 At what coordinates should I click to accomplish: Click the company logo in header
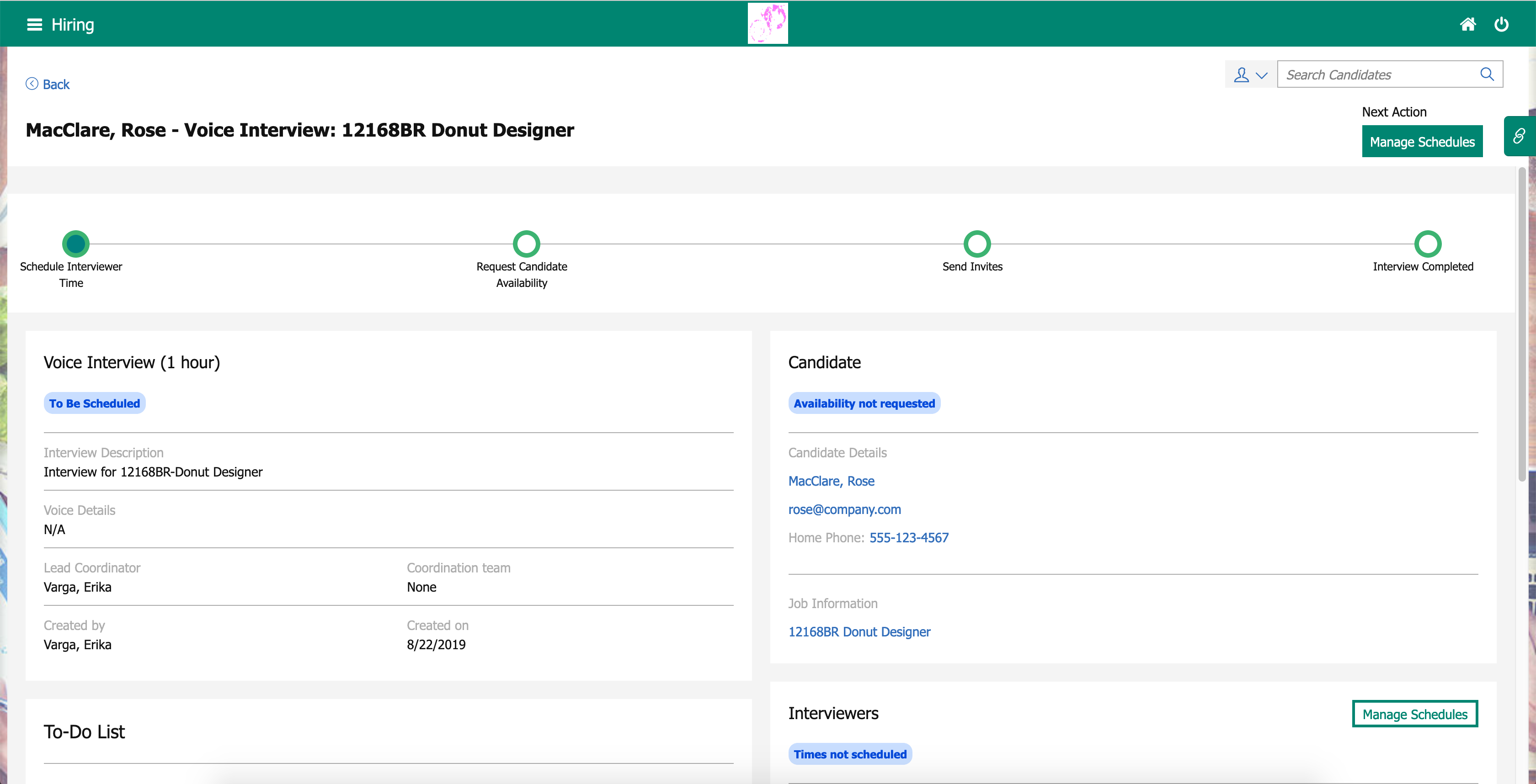coord(768,24)
